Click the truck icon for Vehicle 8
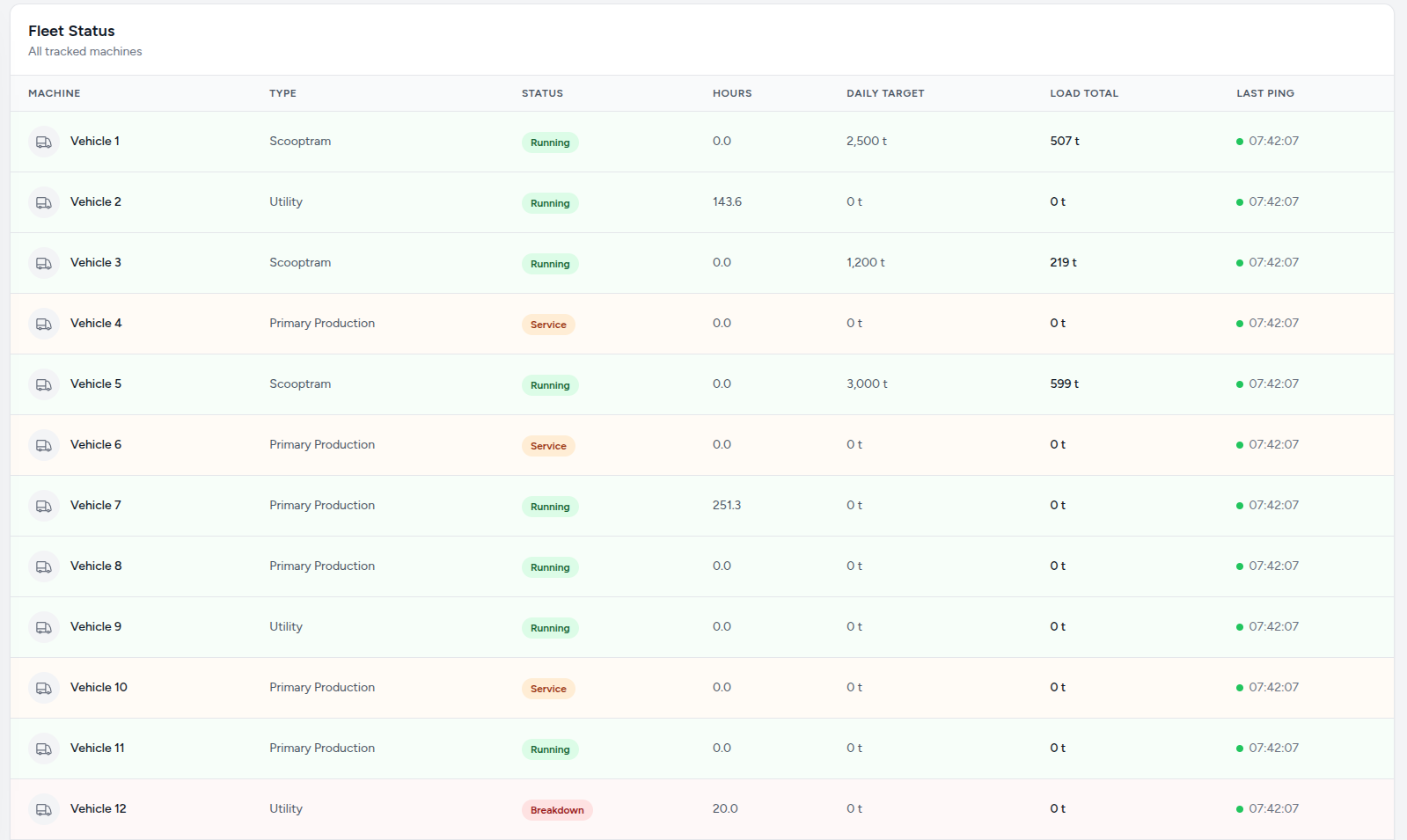 pyautogui.click(x=44, y=566)
